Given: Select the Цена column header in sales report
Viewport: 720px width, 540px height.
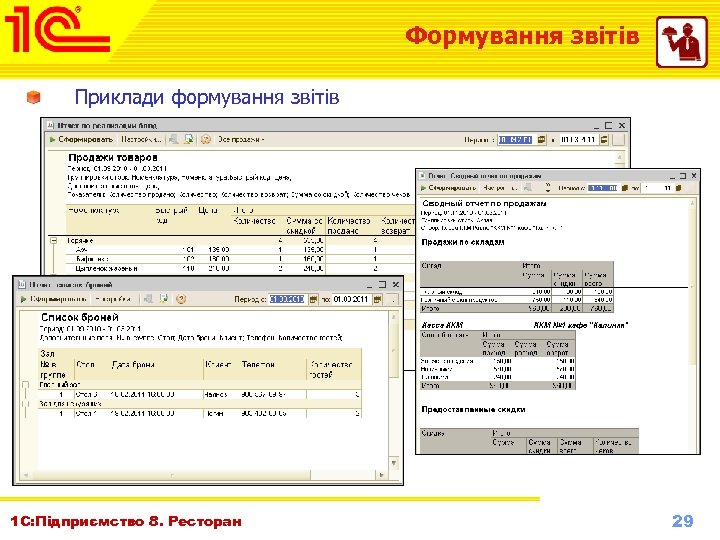Looking at the screenshot, I should [208, 210].
